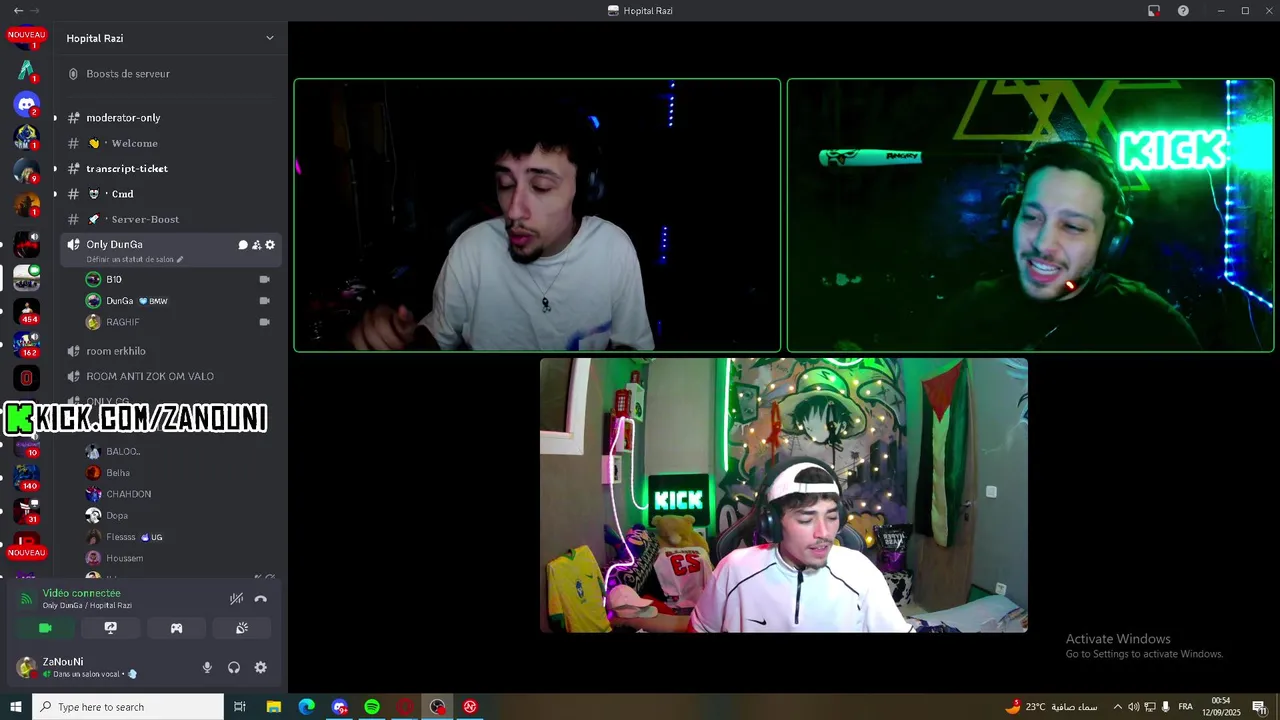Image resolution: width=1280 pixels, height=720 pixels.
Task: Disconnect from voice with hang-up icon
Action: point(261,599)
